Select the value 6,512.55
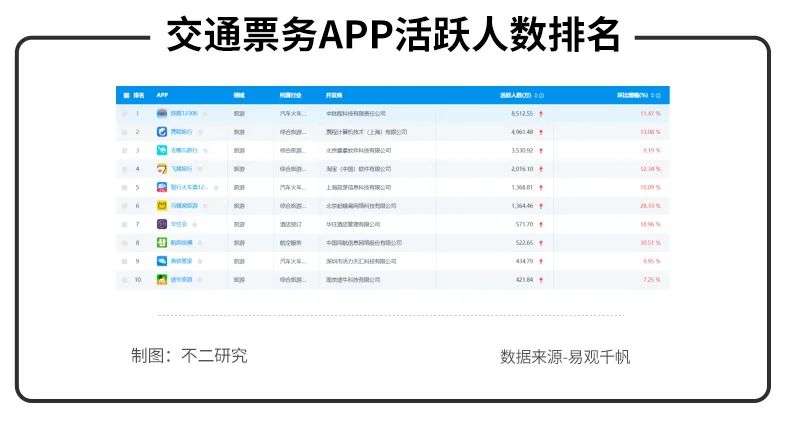This screenshot has height=422, width=786. click(522, 114)
